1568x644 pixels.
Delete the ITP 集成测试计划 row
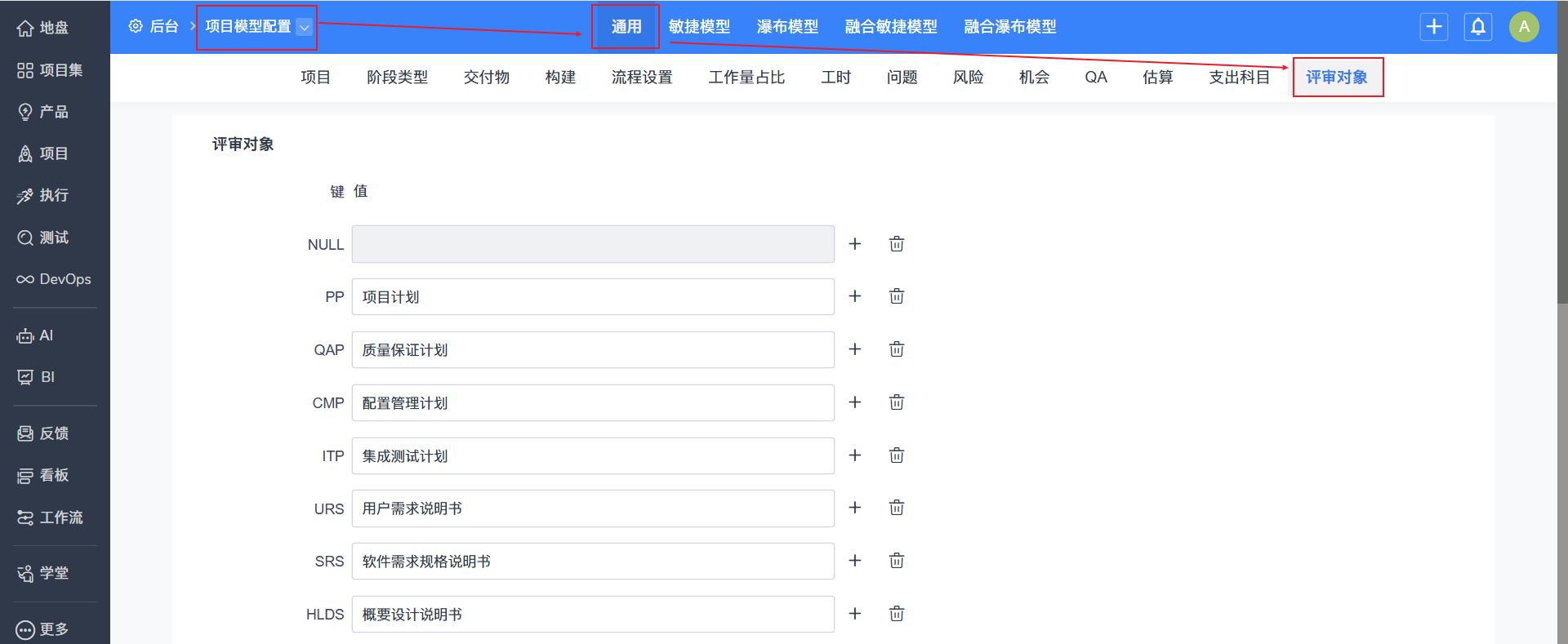pos(897,455)
